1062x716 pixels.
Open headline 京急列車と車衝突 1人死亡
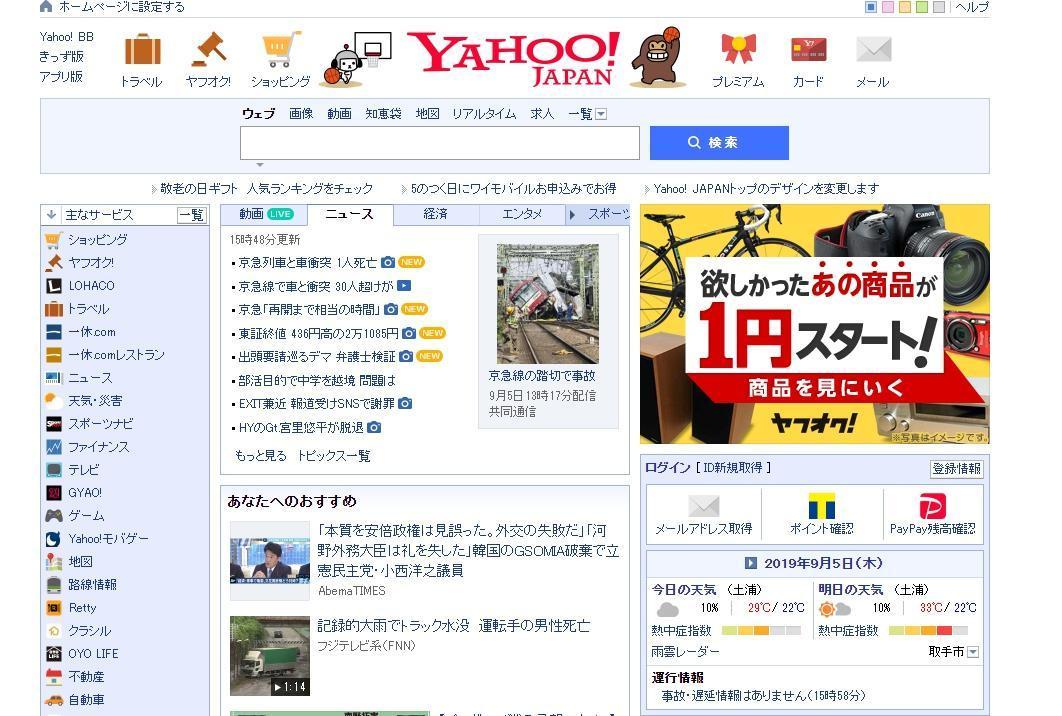307,262
